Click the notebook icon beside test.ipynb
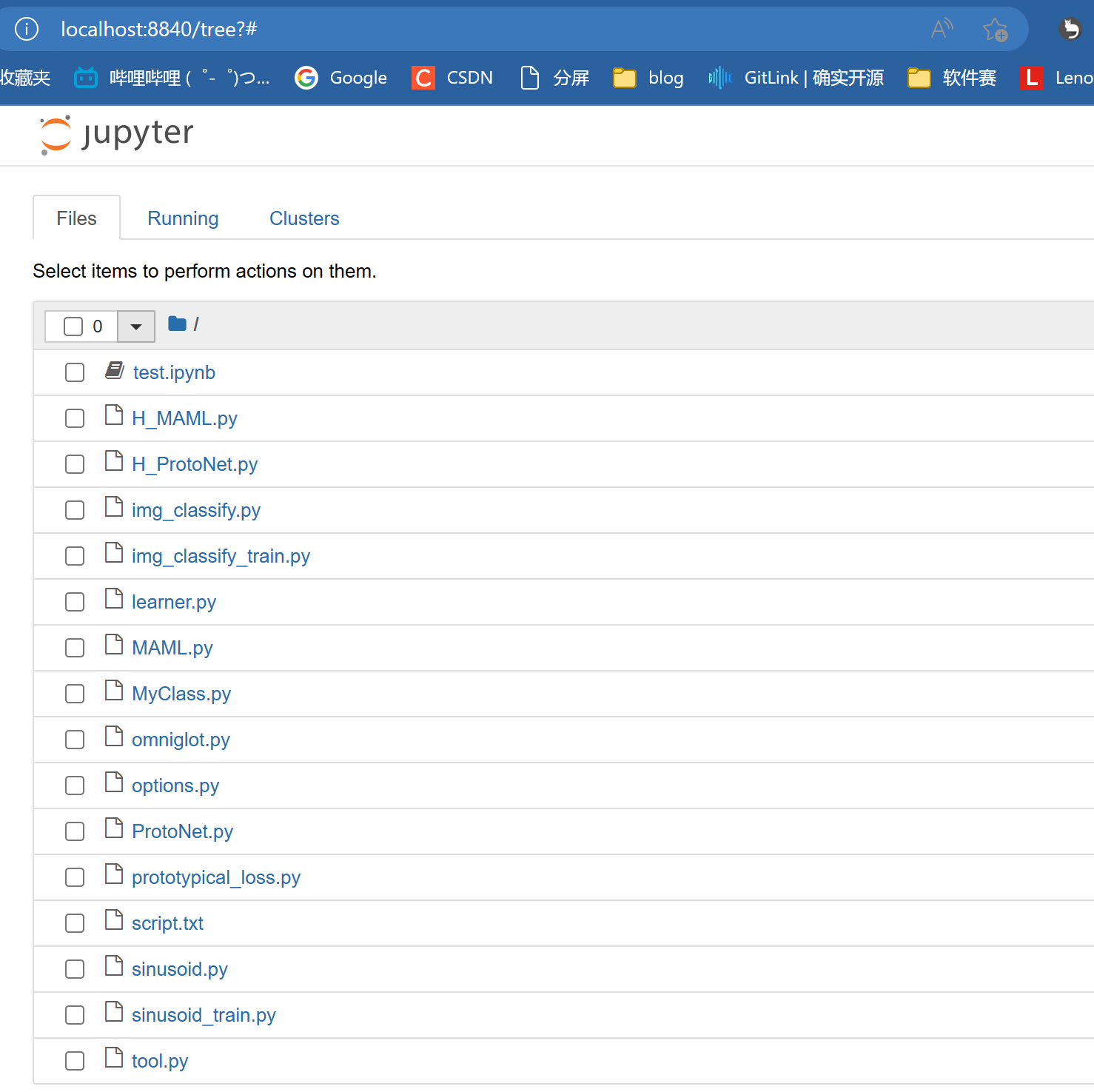1094x1092 pixels. tap(114, 370)
